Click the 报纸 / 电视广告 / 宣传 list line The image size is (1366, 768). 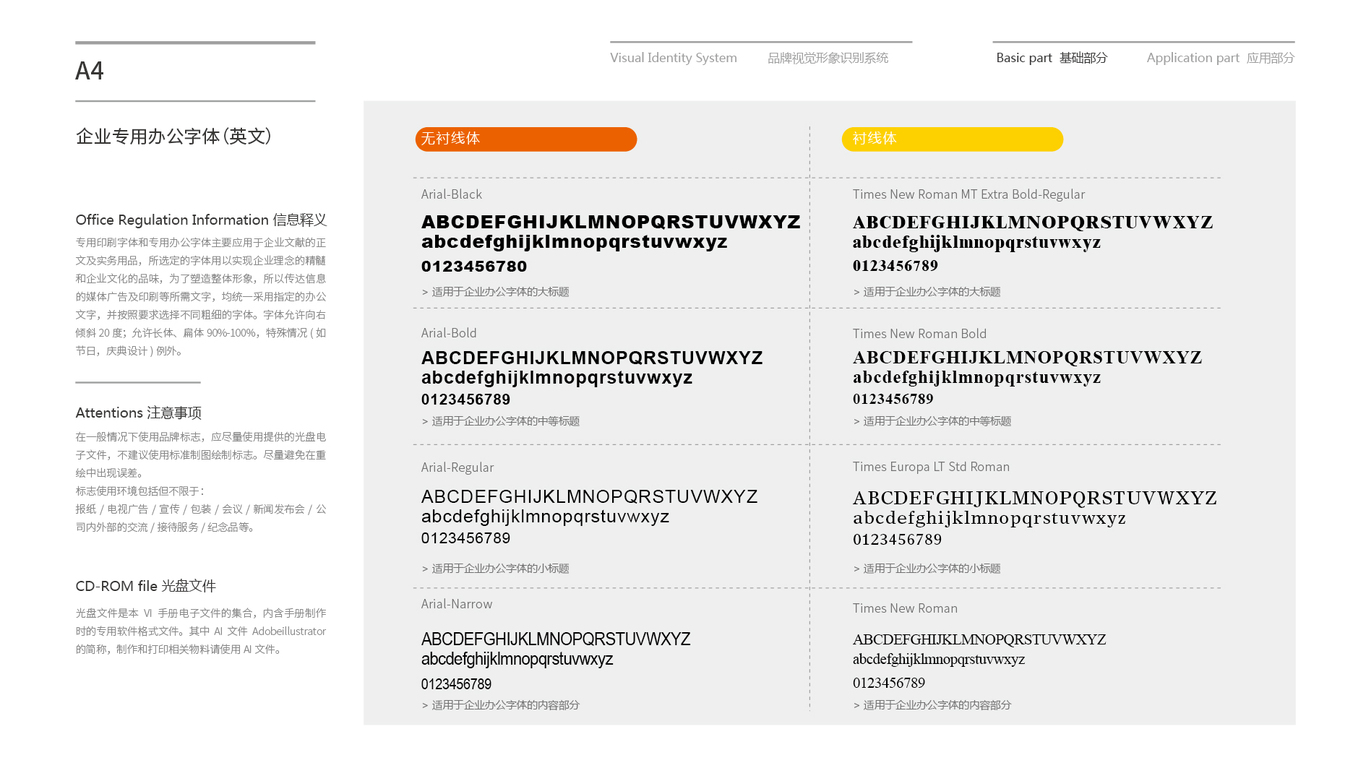pyautogui.click(x=201, y=509)
